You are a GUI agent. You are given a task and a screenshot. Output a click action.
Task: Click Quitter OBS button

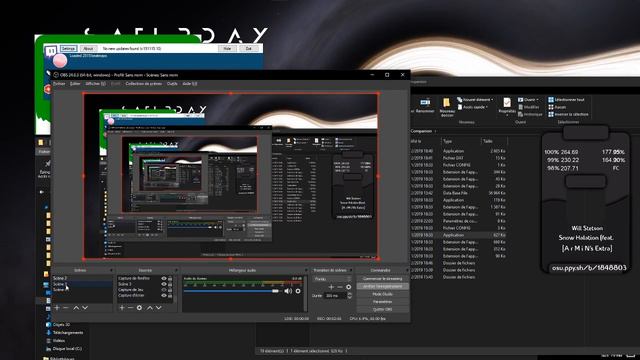[382, 309]
